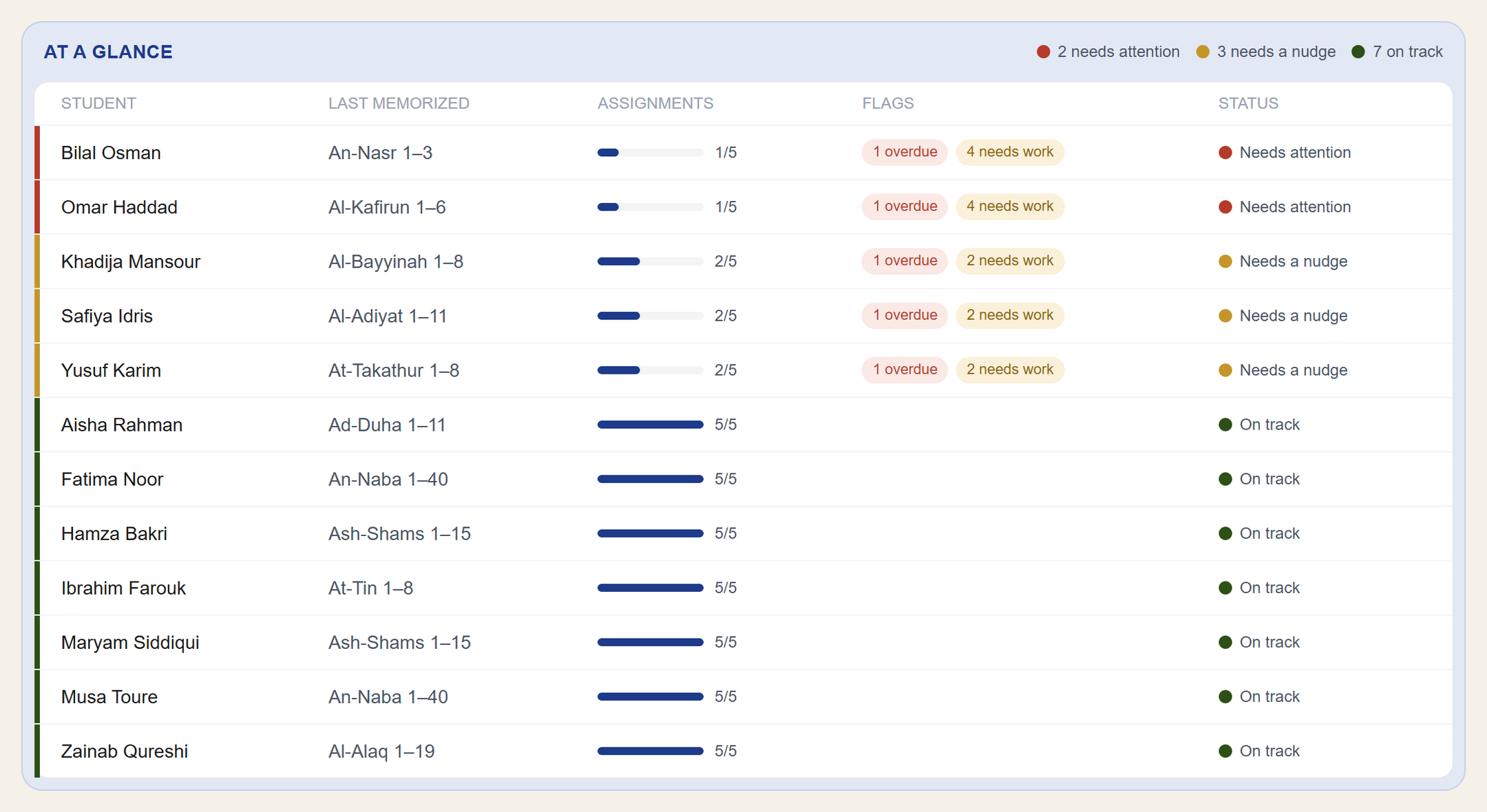
Task: Click Khadija Mansour's '2 needs work' flag
Action: pos(1010,261)
